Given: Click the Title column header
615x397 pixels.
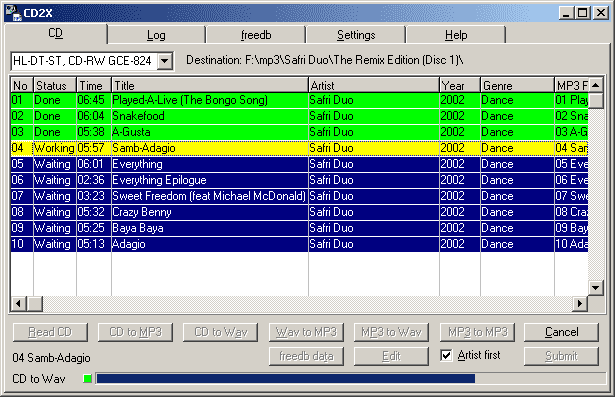Looking at the screenshot, I should coord(210,86).
